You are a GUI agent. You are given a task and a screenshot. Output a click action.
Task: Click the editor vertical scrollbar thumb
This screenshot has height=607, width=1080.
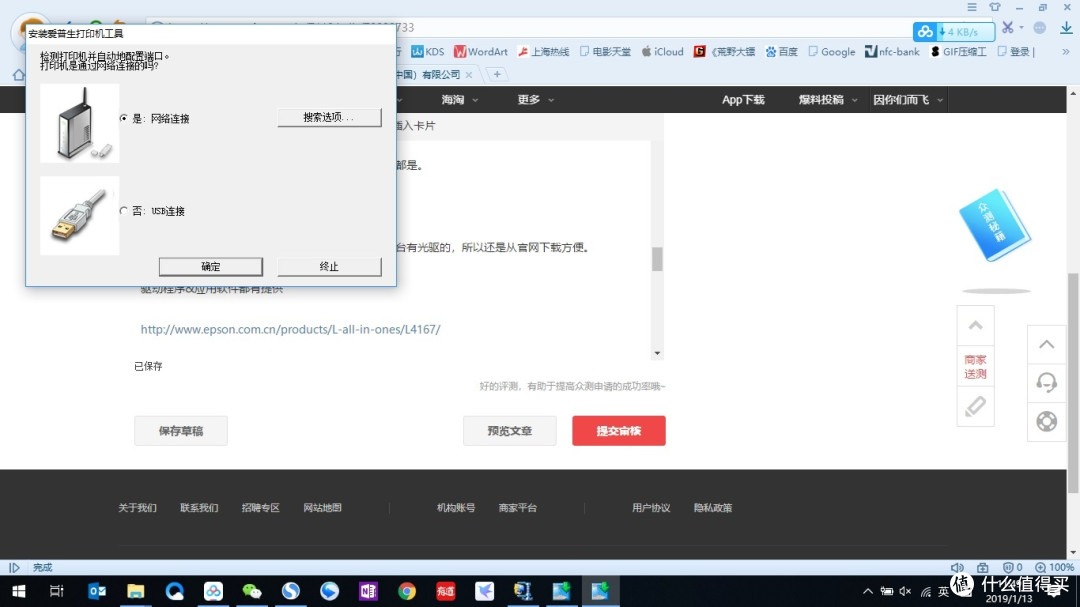pos(657,259)
